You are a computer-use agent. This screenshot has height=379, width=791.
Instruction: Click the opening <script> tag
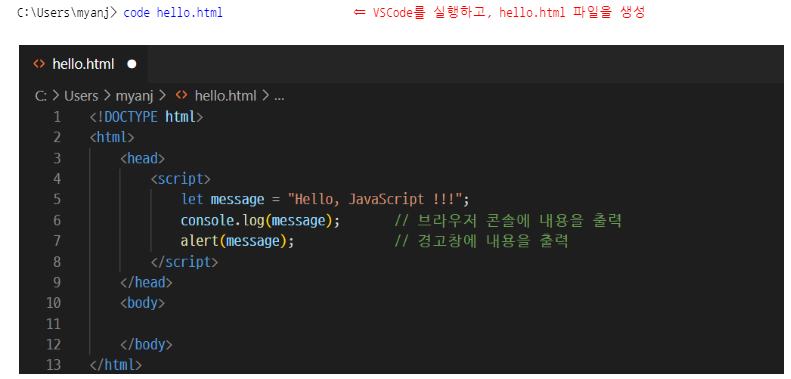pos(181,179)
